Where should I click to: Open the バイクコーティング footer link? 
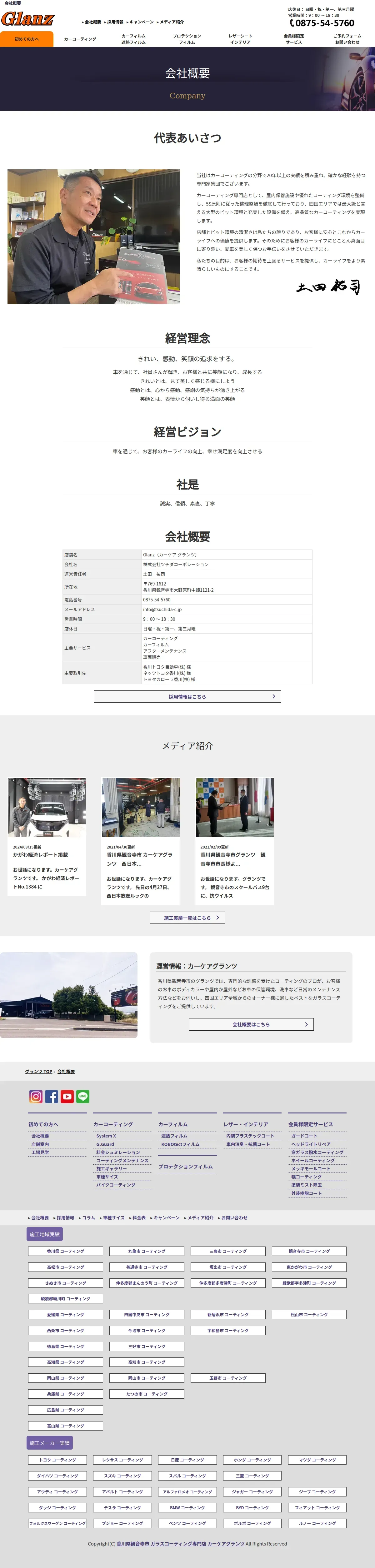point(116,1185)
